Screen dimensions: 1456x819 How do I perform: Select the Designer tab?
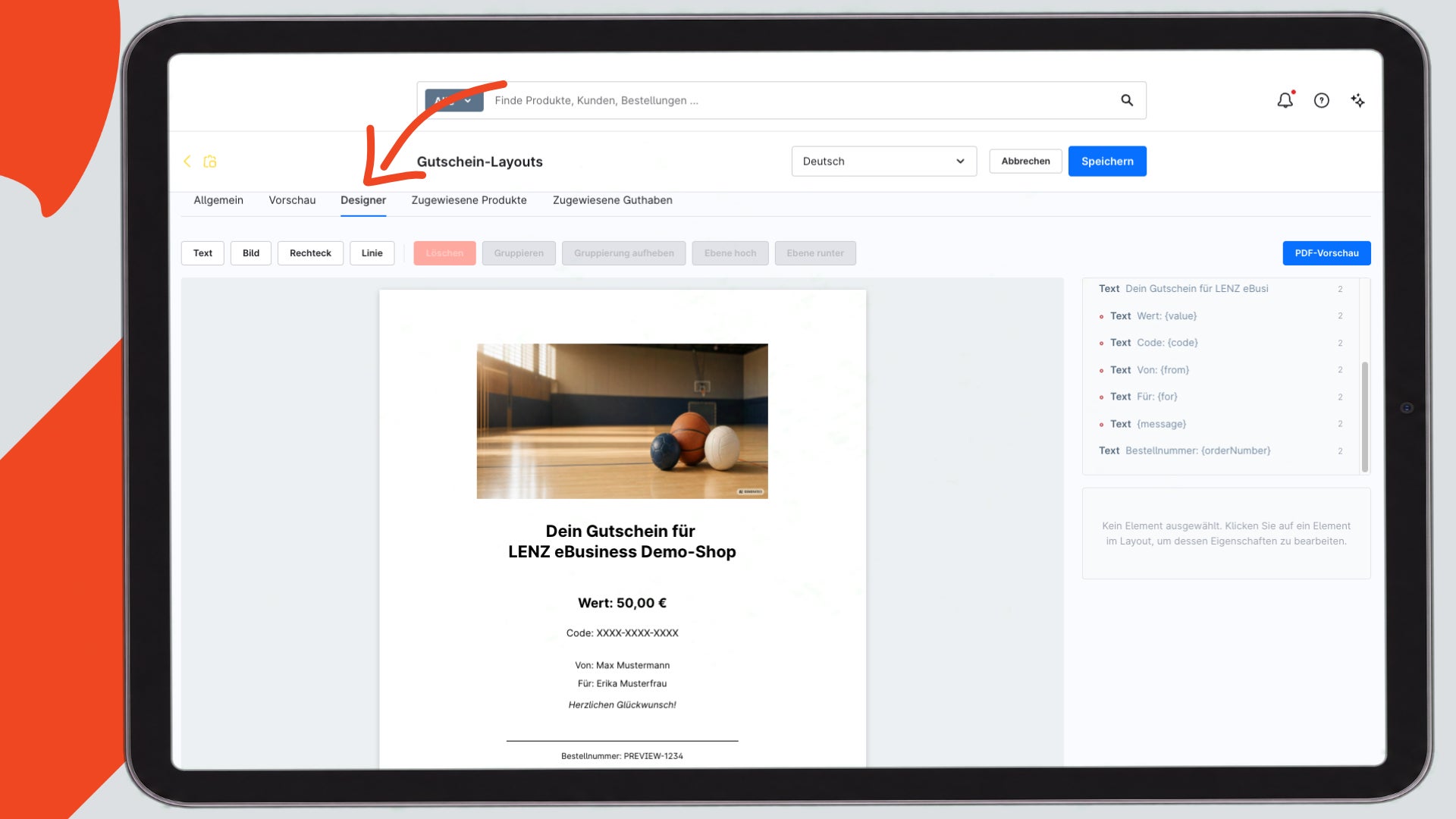coord(363,200)
